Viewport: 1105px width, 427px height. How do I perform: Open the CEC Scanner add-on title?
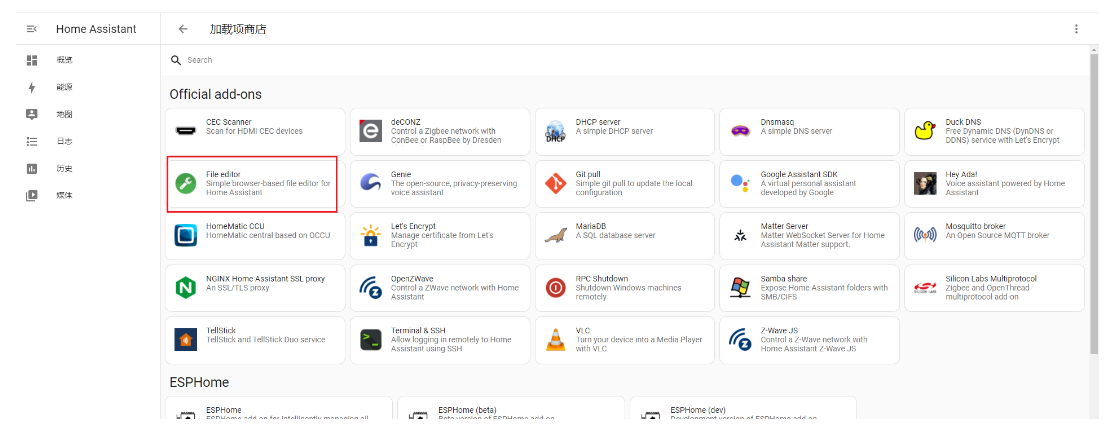228,122
